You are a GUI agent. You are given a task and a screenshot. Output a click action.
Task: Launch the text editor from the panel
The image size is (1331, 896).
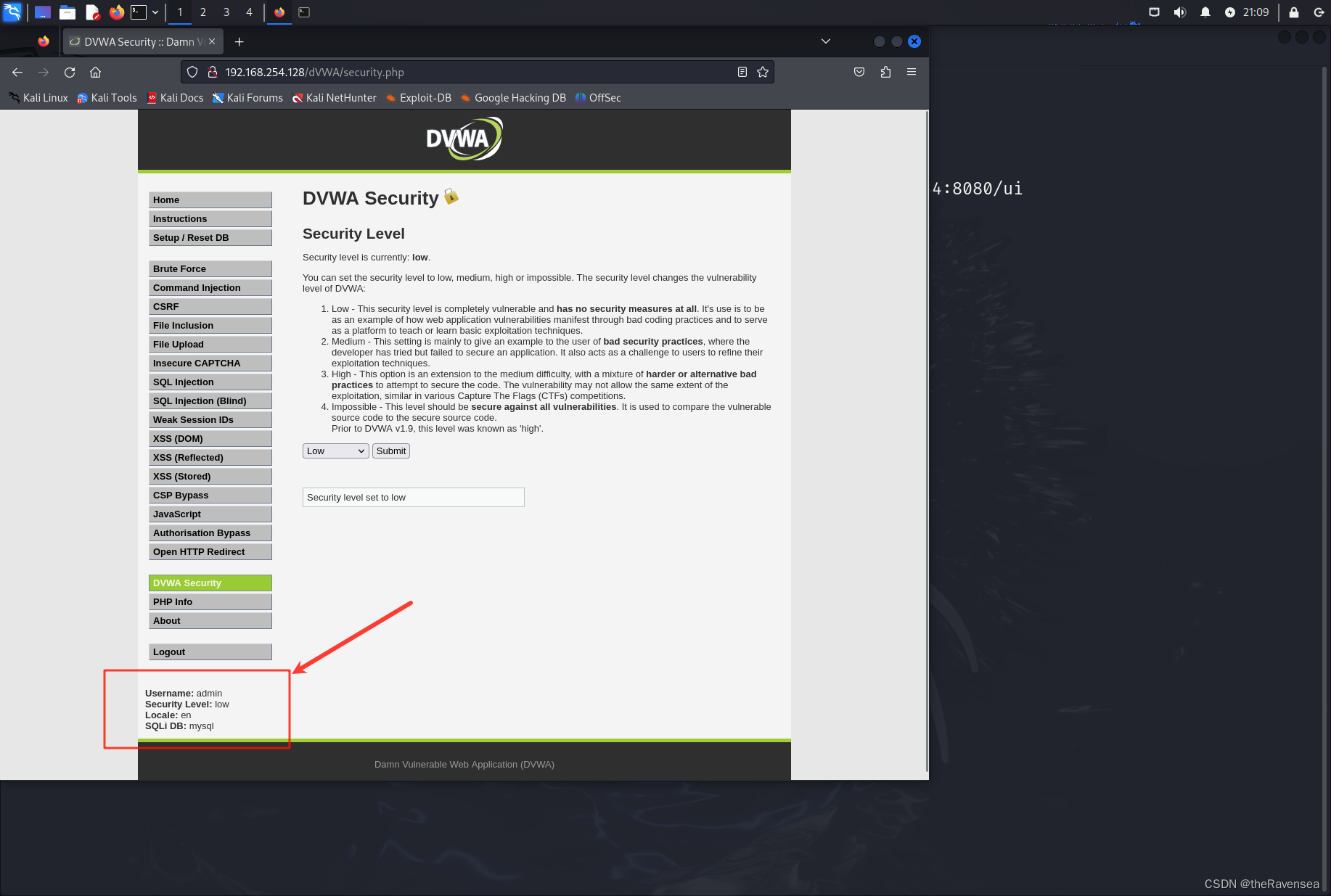pos(92,12)
